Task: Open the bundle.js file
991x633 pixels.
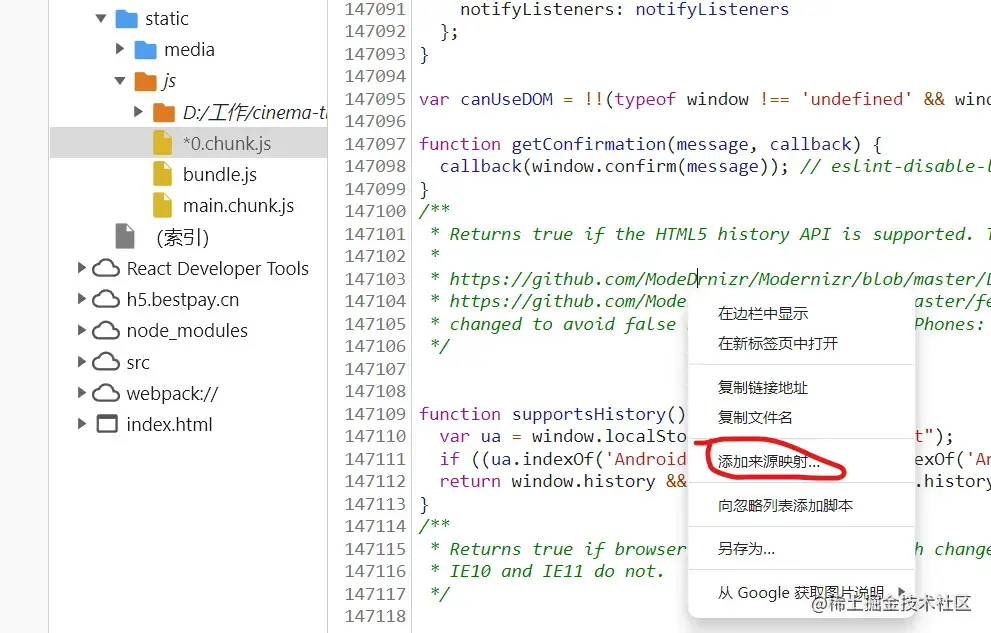Action: point(220,174)
